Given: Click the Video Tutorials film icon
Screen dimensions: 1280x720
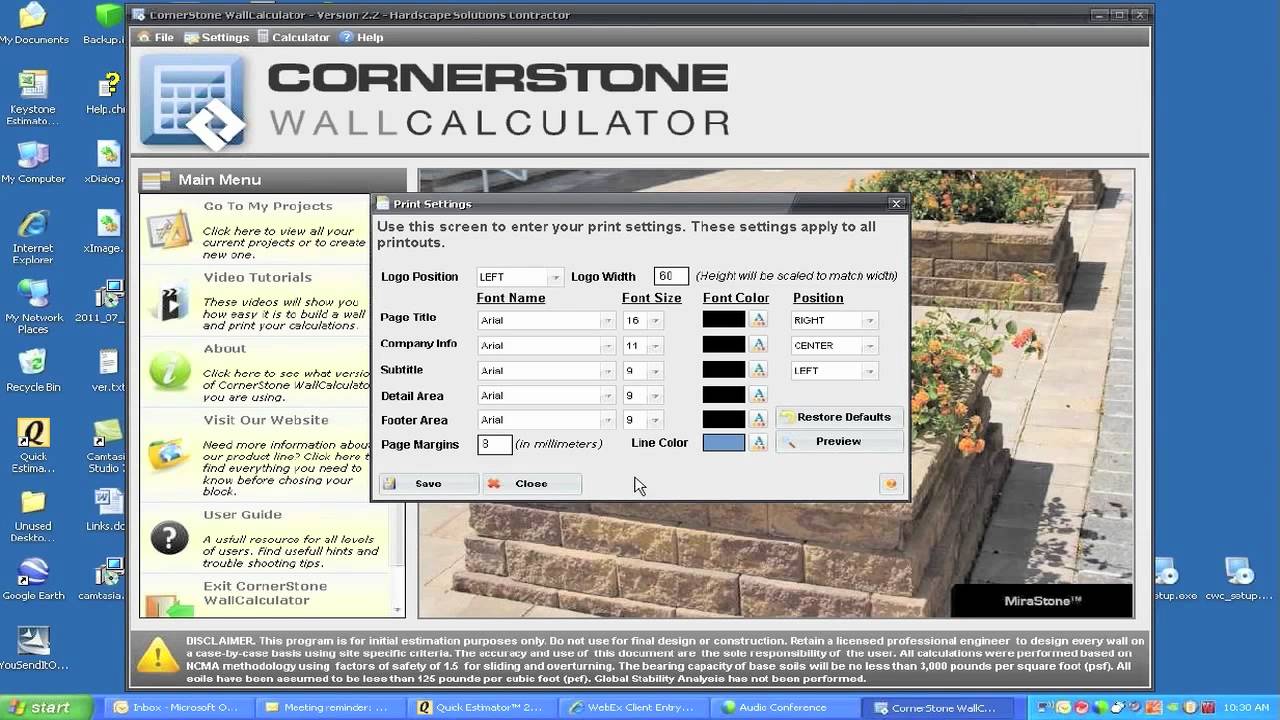Looking at the screenshot, I should [168, 301].
